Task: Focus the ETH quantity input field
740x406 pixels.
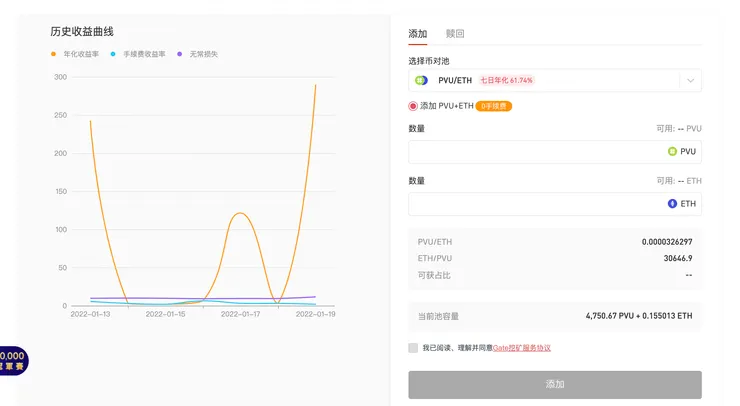Action: point(555,204)
